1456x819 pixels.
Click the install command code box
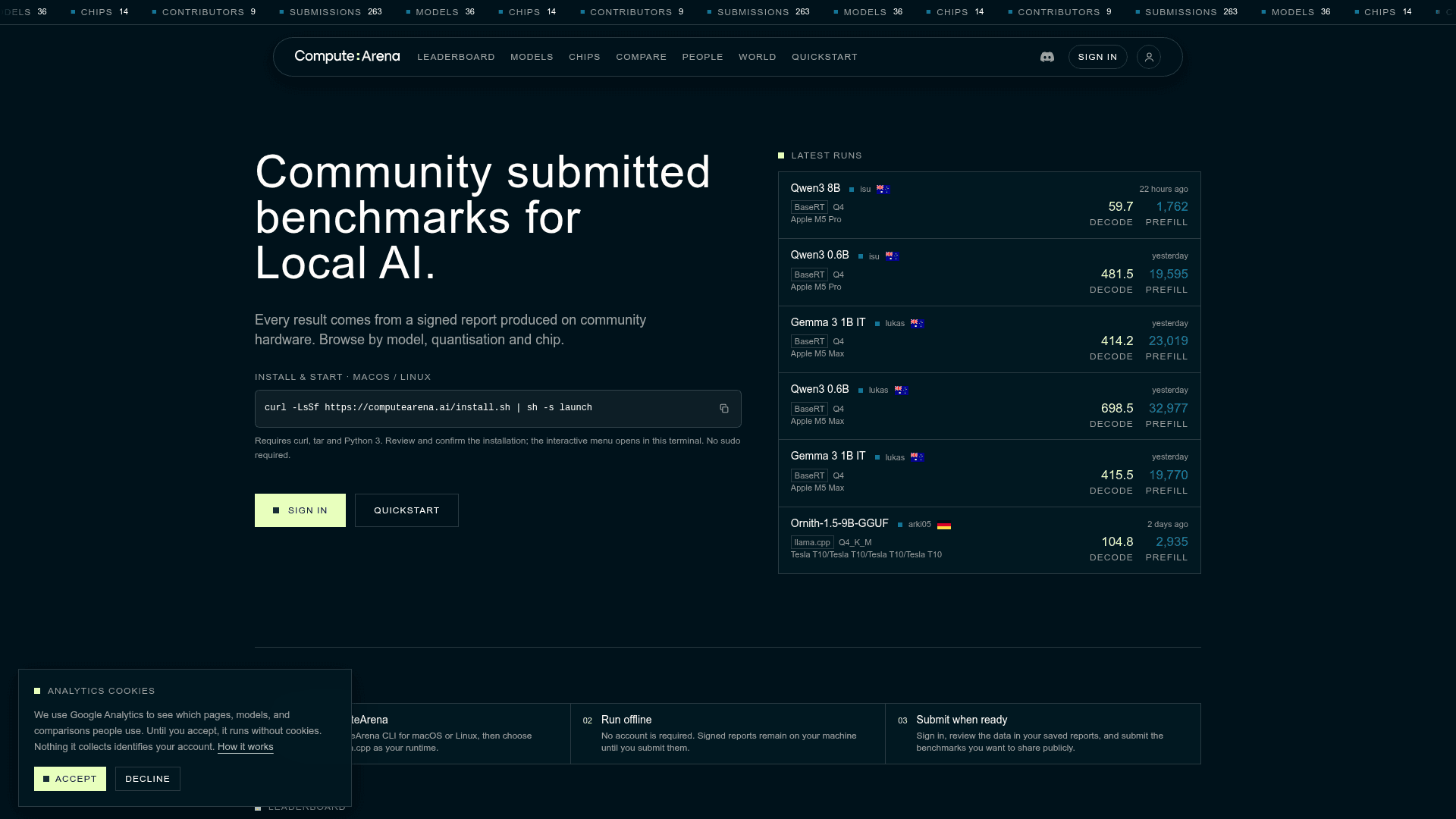click(x=498, y=409)
